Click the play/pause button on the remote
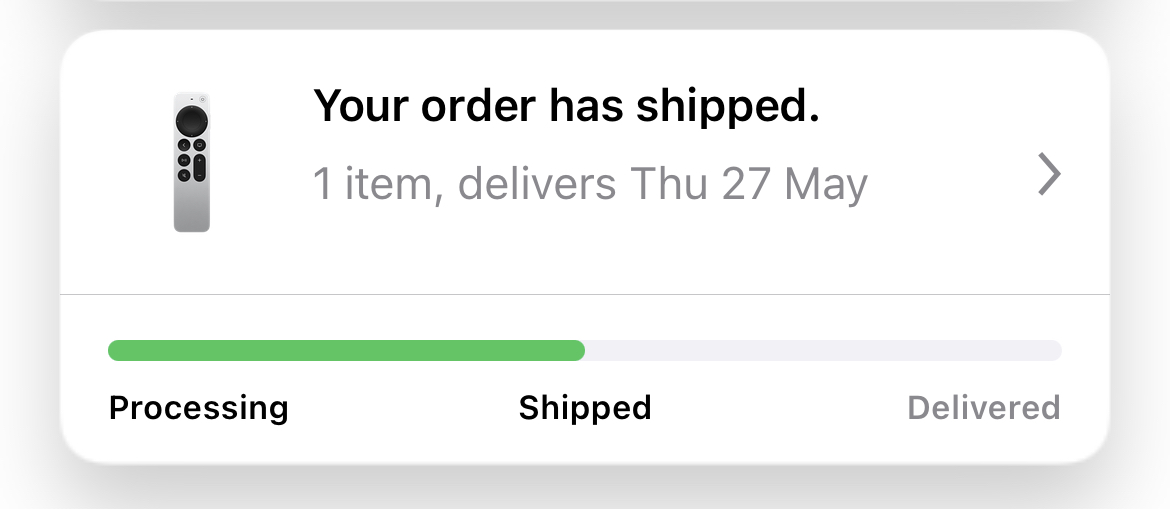Viewport: 1170px width, 509px height. 184,159
